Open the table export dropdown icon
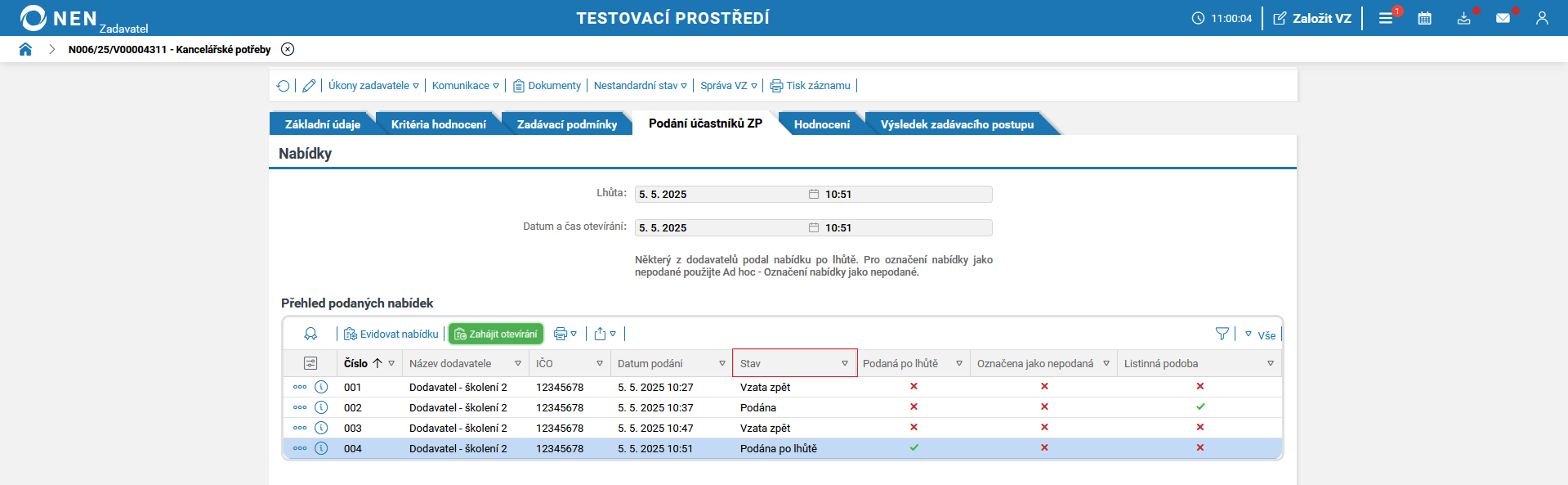This screenshot has width=1568, height=485. tap(605, 334)
